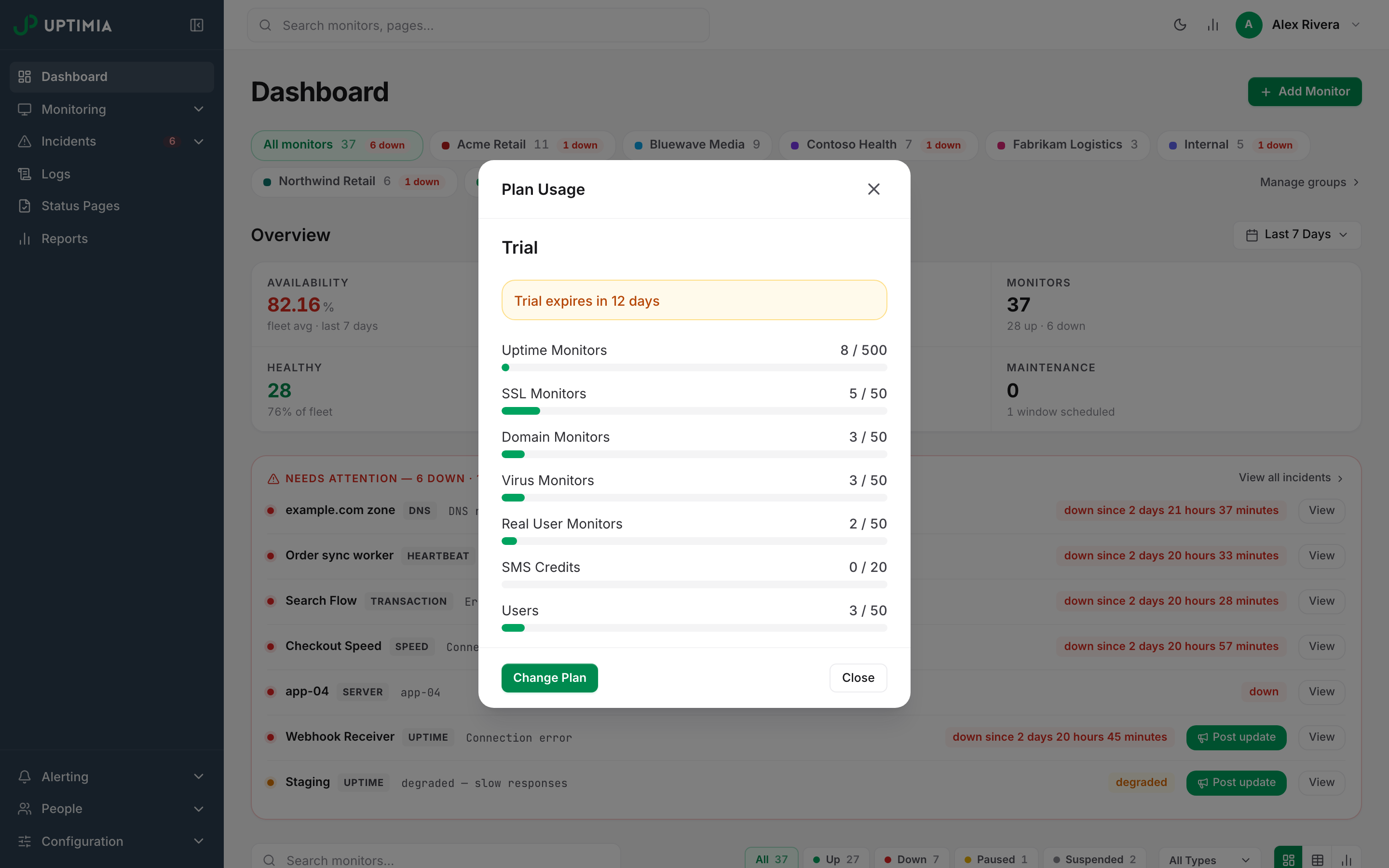1389x868 pixels.
Task: Collapse the sidebar with the panel icon
Action: (196, 25)
